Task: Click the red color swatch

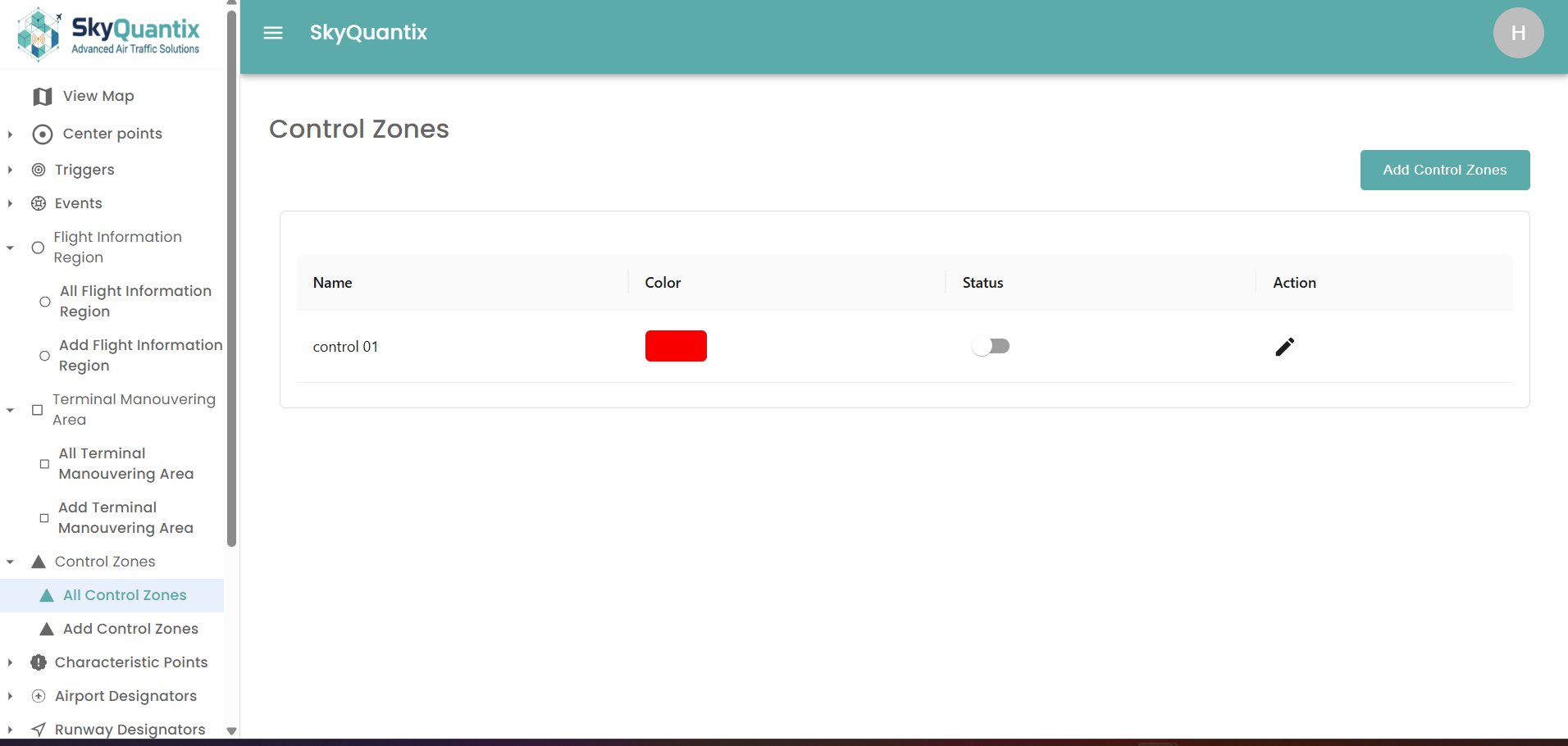Action: pyautogui.click(x=676, y=346)
